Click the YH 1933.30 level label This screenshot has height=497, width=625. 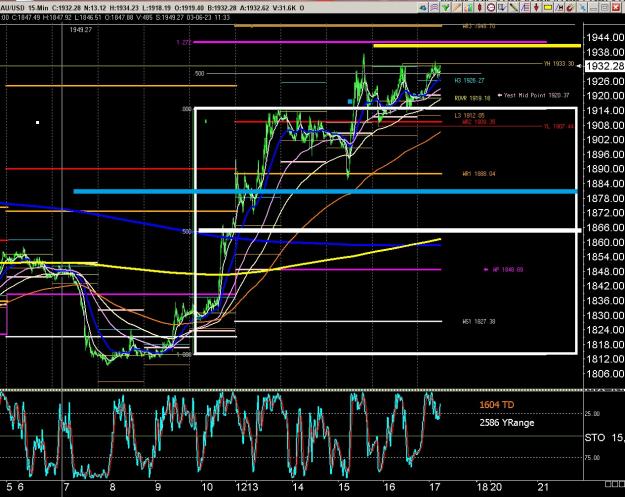coord(559,64)
